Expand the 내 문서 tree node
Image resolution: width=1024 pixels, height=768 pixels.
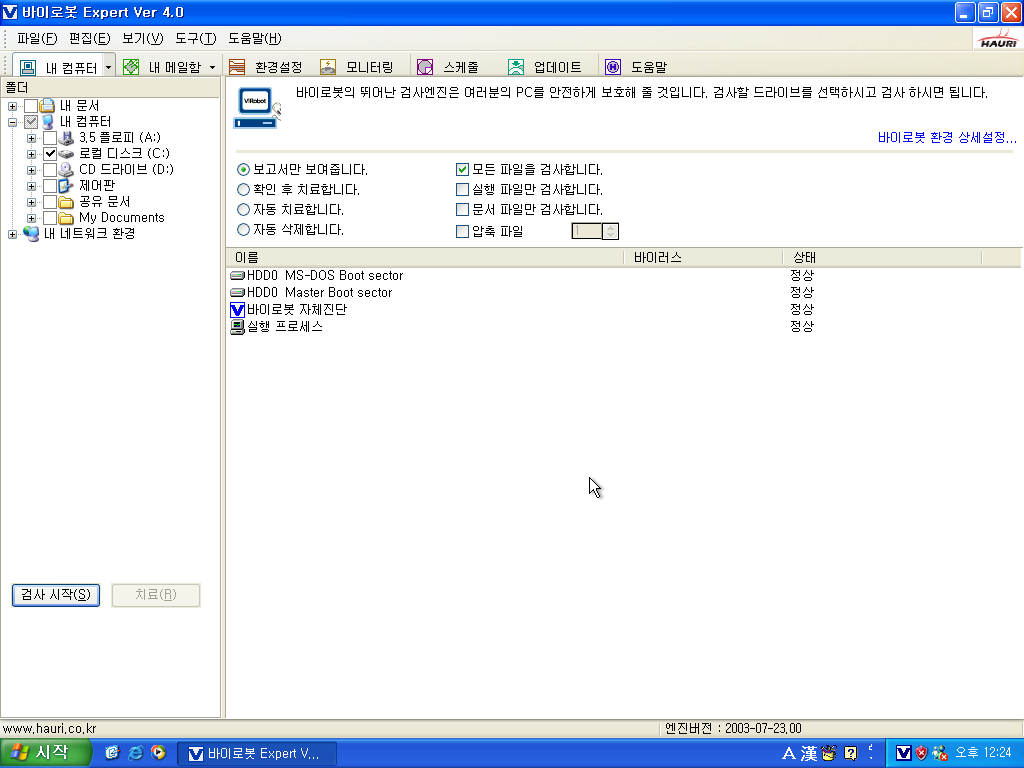click(12, 106)
